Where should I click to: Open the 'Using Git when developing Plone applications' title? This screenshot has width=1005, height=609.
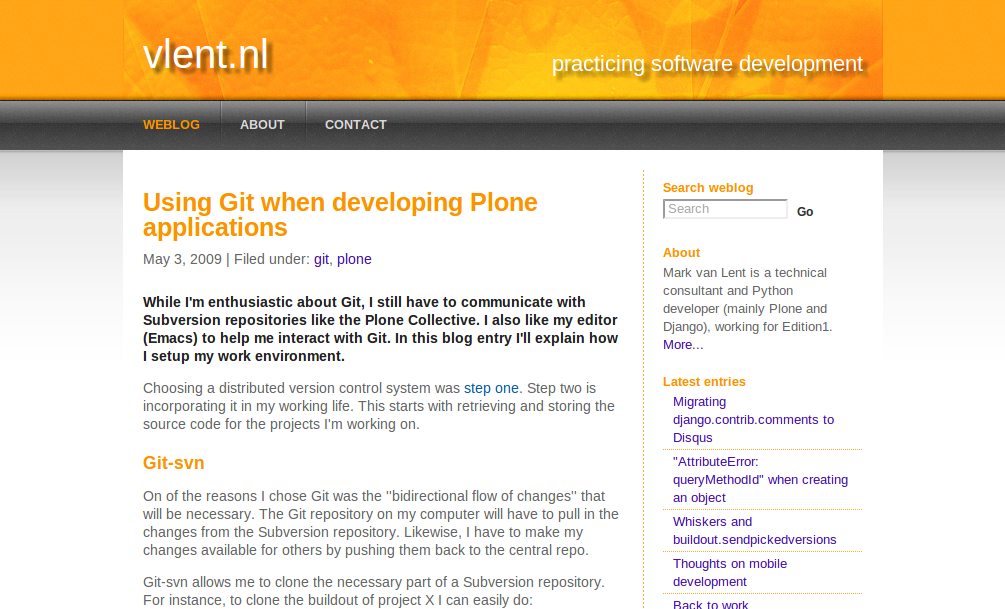click(340, 215)
